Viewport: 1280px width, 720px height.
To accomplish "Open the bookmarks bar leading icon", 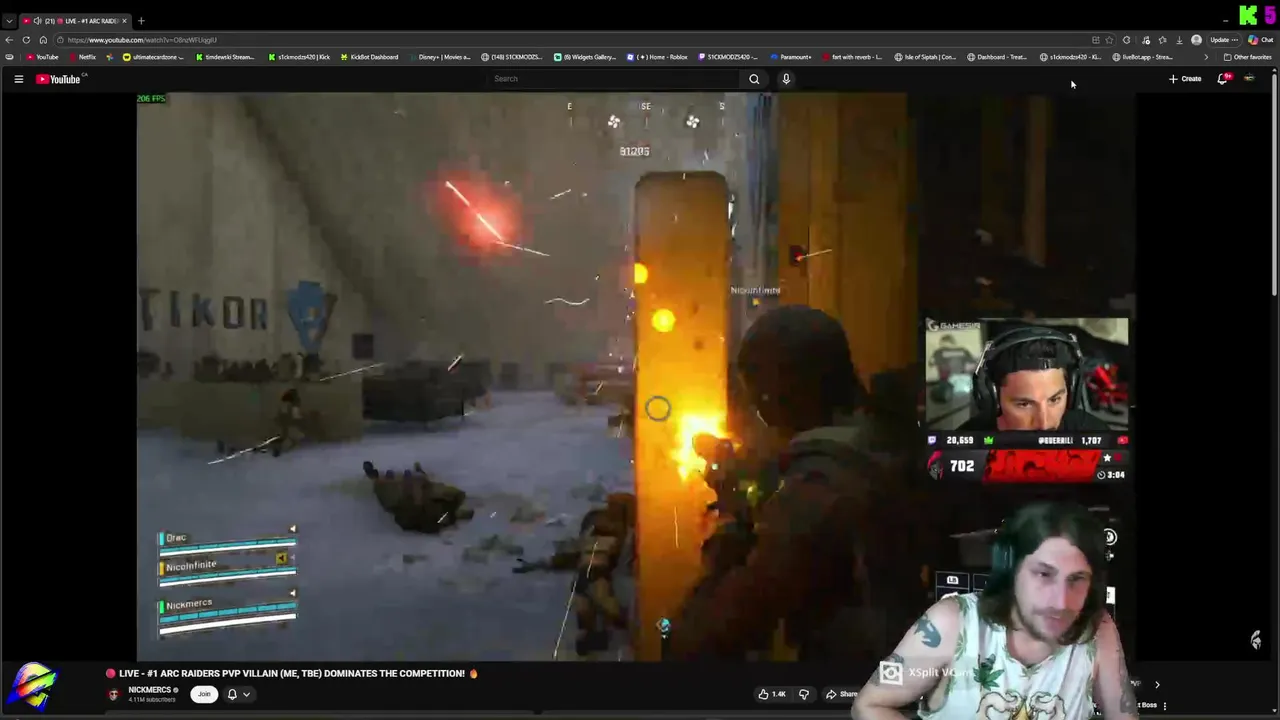I will click(9, 57).
